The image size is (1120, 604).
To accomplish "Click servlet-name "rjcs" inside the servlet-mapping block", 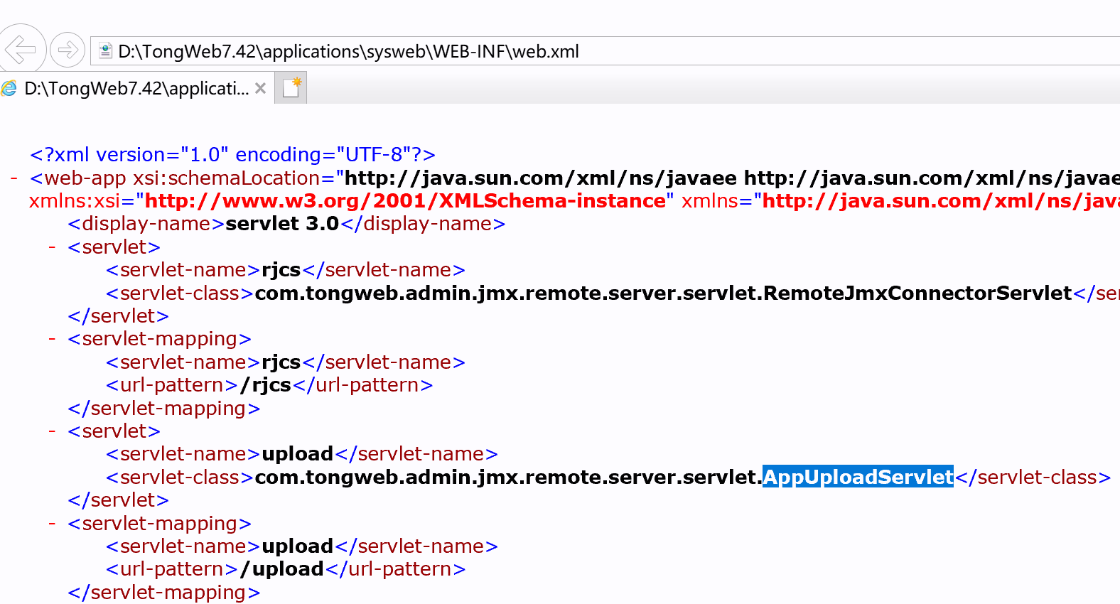I will pyautogui.click(x=281, y=363).
